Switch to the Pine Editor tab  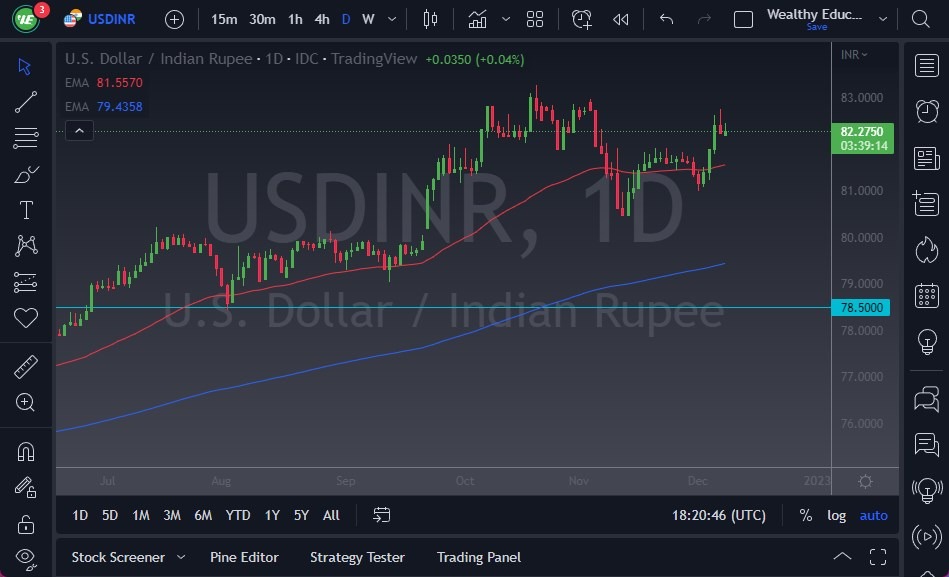[244, 557]
